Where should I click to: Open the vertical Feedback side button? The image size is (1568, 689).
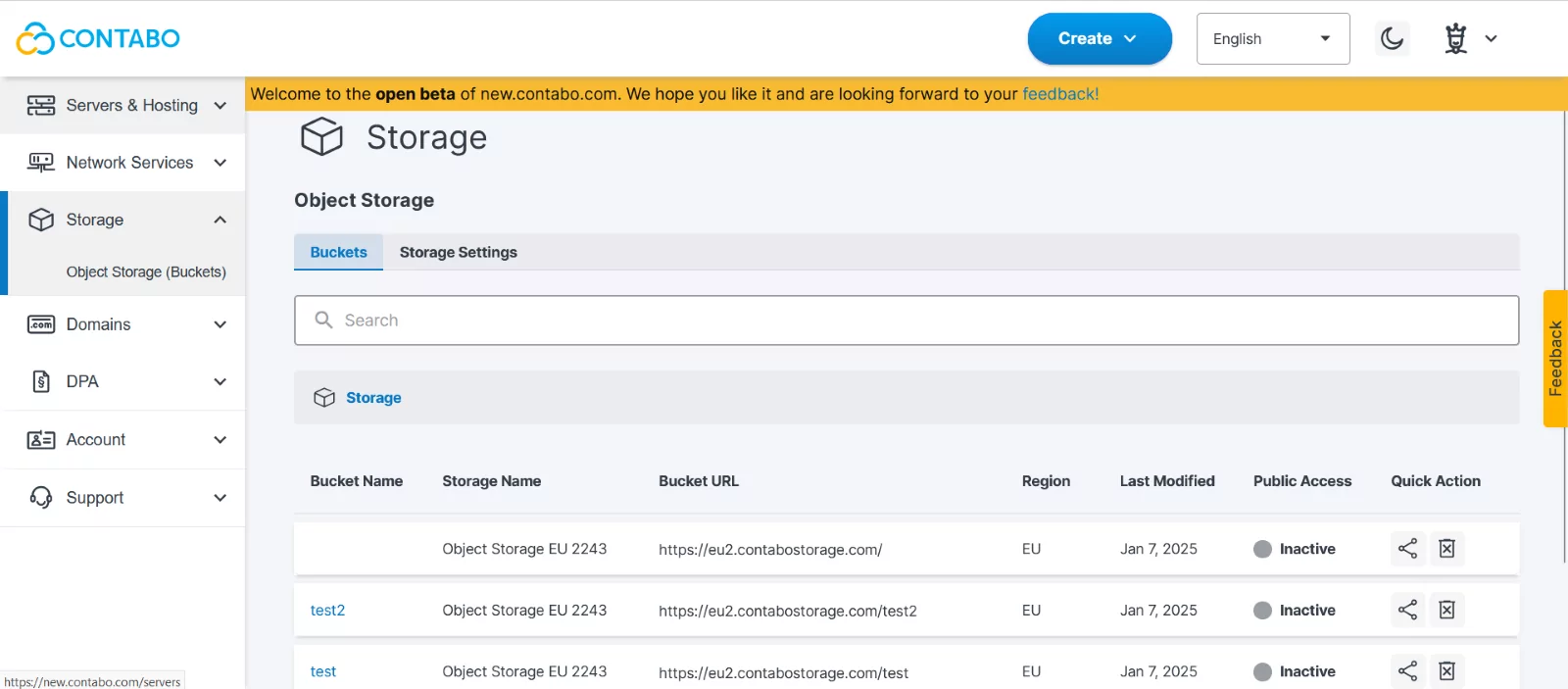point(1555,359)
